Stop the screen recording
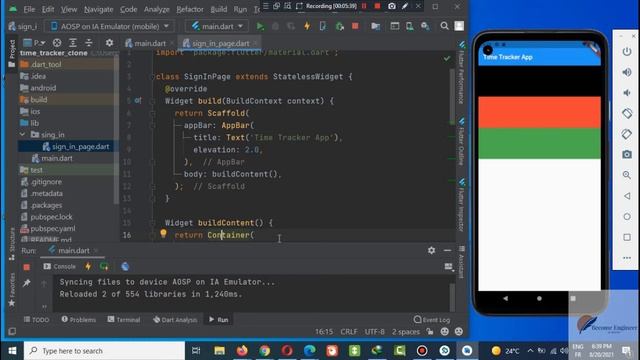The width and height of the screenshot is (640, 360). click(x=377, y=6)
